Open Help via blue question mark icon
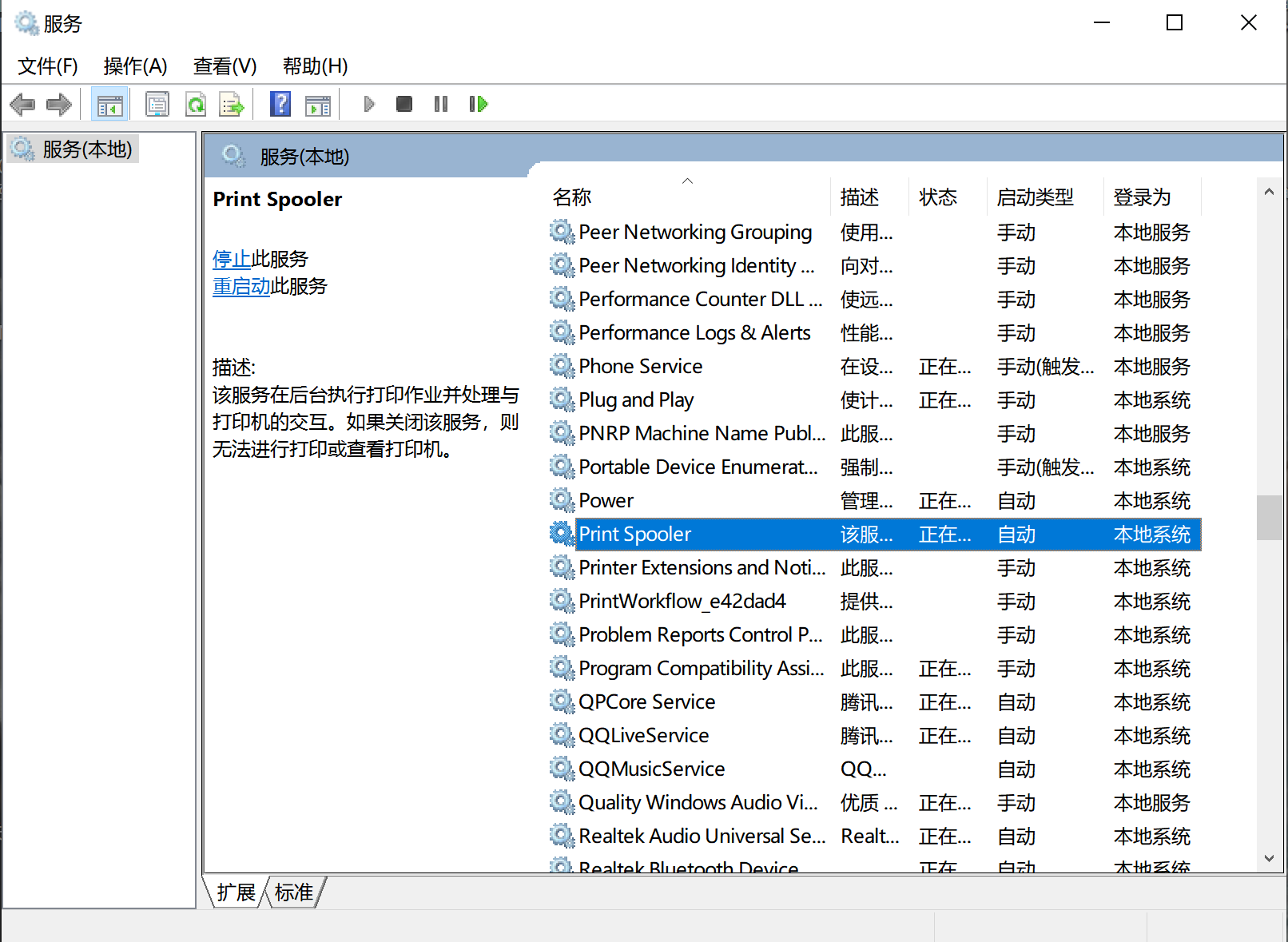Viewport: 1288px width, 942px height. tap(280, 104)
